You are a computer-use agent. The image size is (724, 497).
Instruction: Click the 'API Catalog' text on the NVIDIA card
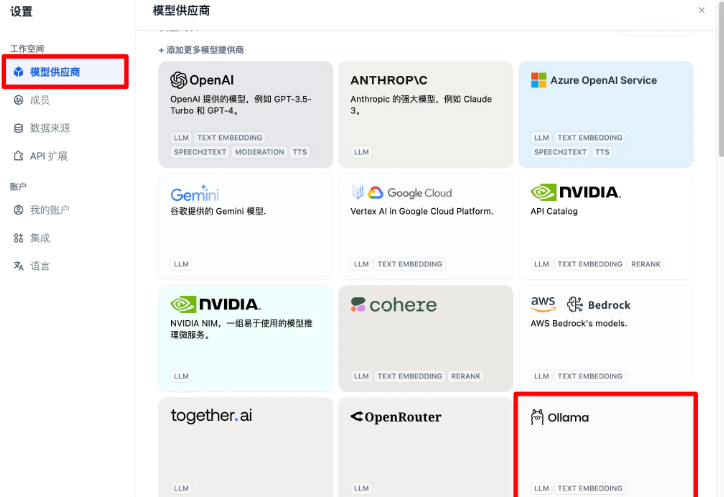tap(554, 211)
